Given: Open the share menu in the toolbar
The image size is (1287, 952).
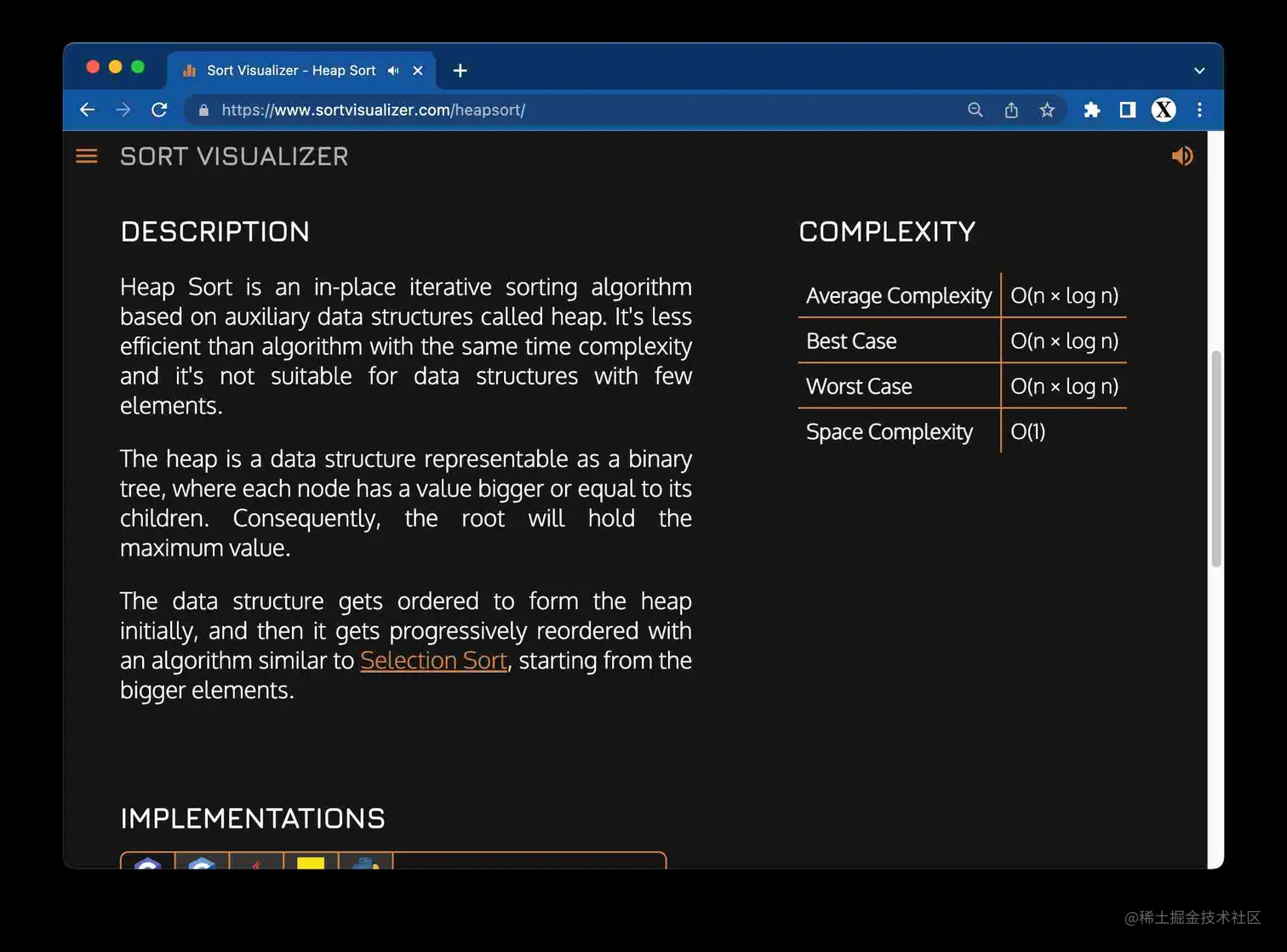Looking at the screenshot, I should (x=1010, y=110).
